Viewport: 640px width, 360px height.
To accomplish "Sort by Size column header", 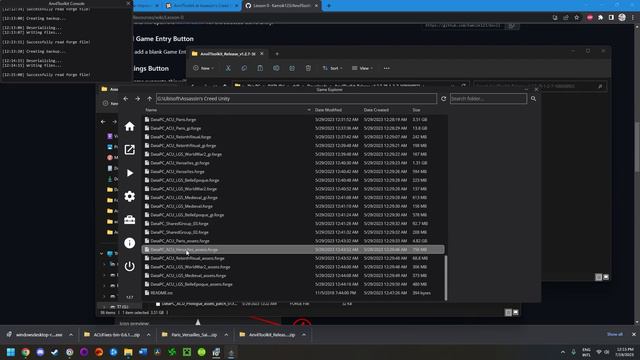I will pos(416,110).
